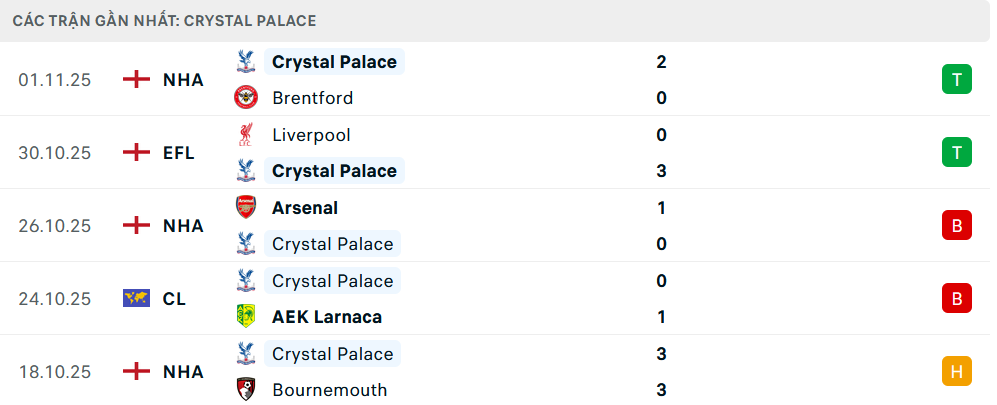
Task: Click the Arsenal club crest icon
Action: coord(245,208)
